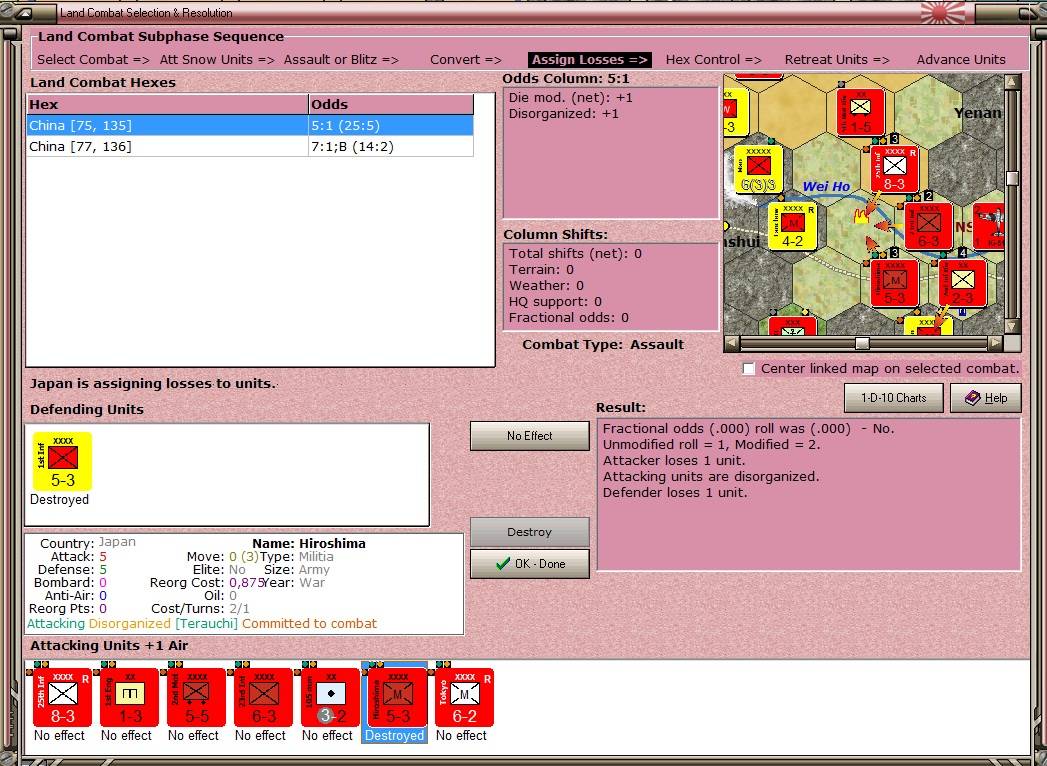Click the map horizontal scrollbar thumb
1047x766 pixels.
pyautogui.click(x=862, y=343)
